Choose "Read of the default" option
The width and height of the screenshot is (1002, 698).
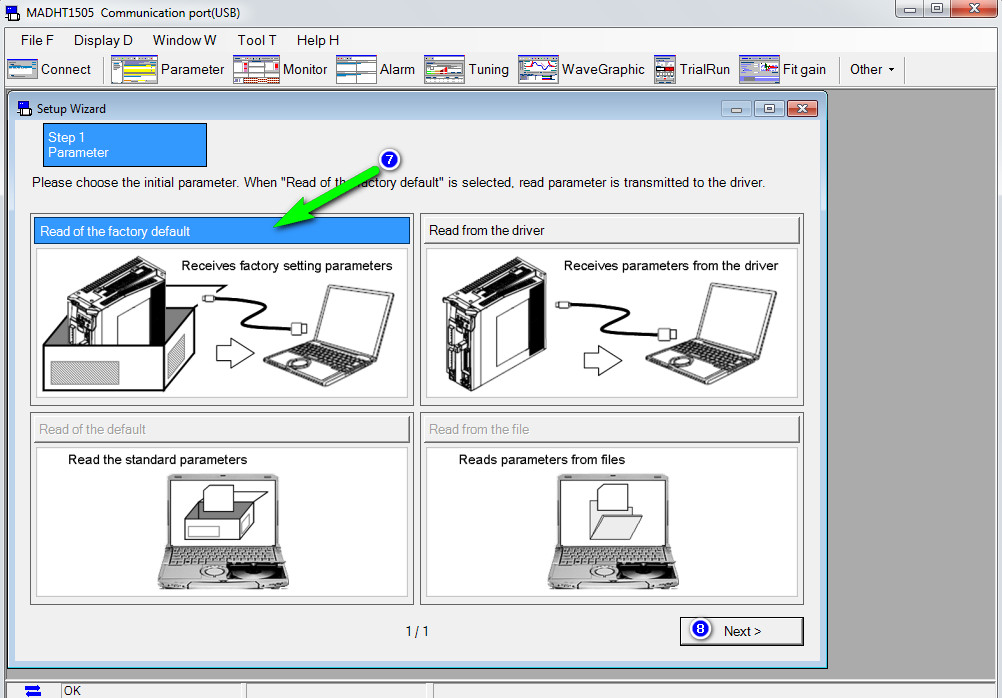pyautogui.click(x=222, y=429)
